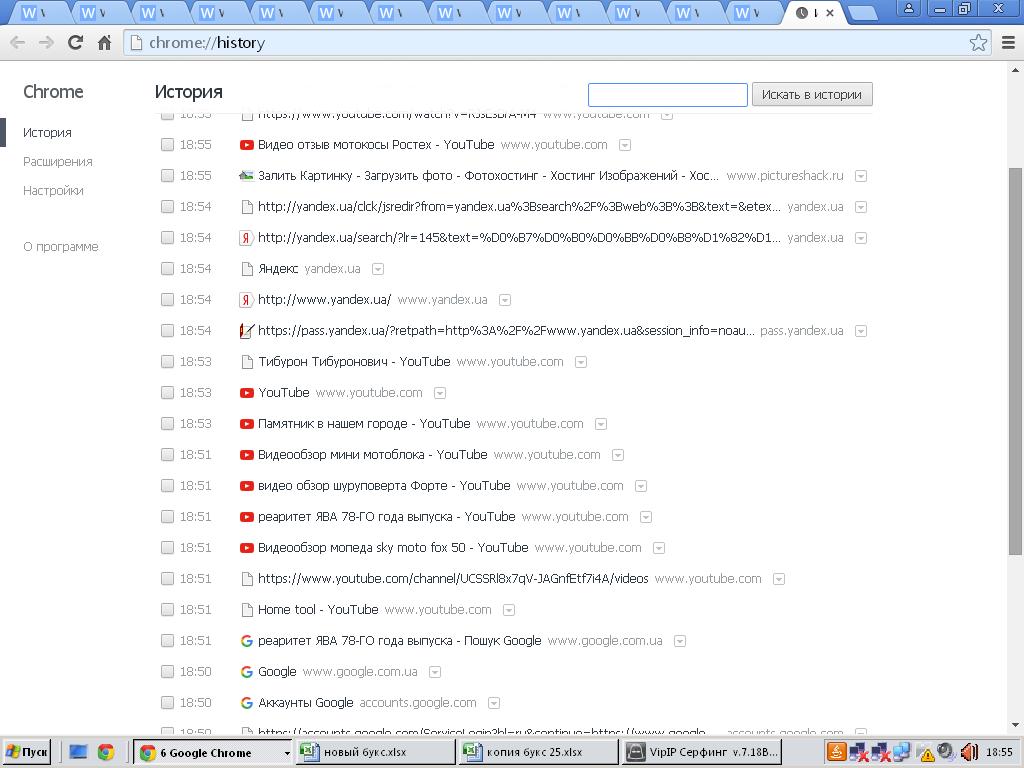The width and height of the screenshot is (1024, 768).
Task: Expand dropdown for 'Тибурон Тибуронович - YouTube'
Action: 581,362
